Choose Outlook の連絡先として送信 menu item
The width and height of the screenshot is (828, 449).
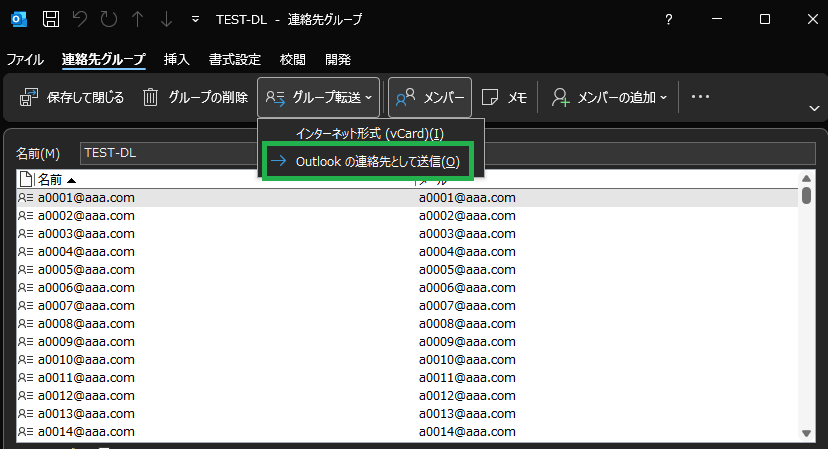pos(368,161)
